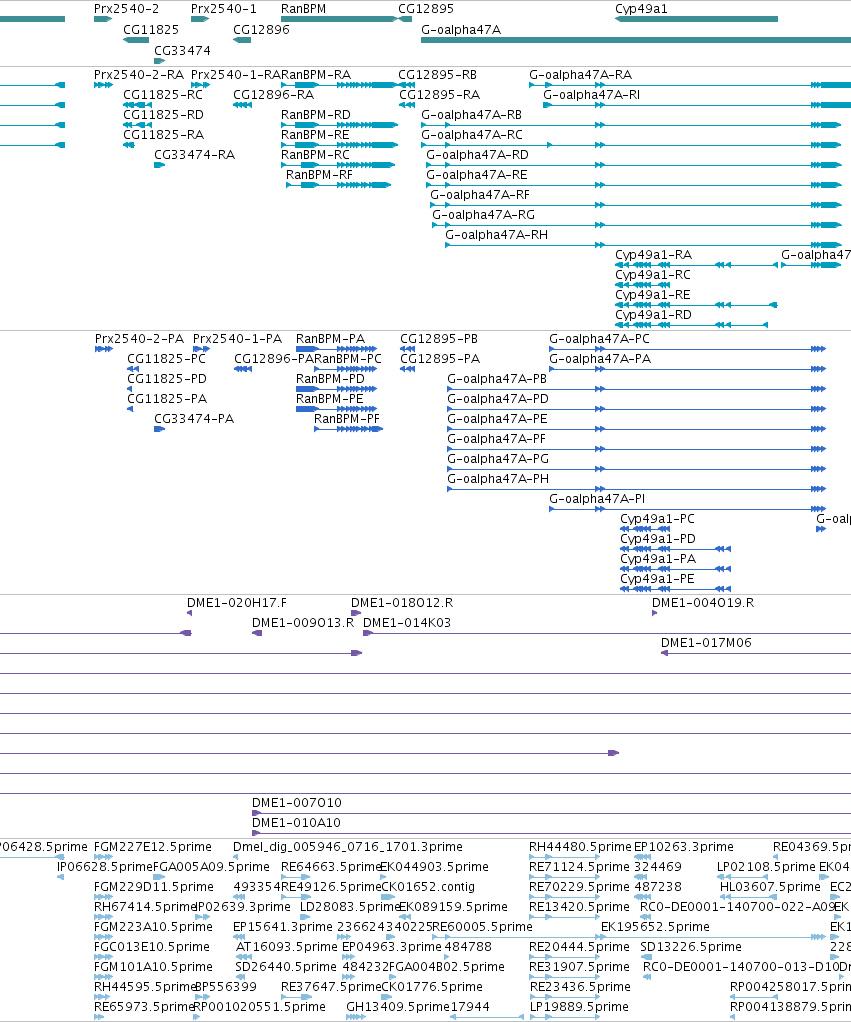Image resolution: width=851 pixels, height=1022 pixels.
Task: Select BAC end label DME1-018O12.R
Action: pos(402,603)
